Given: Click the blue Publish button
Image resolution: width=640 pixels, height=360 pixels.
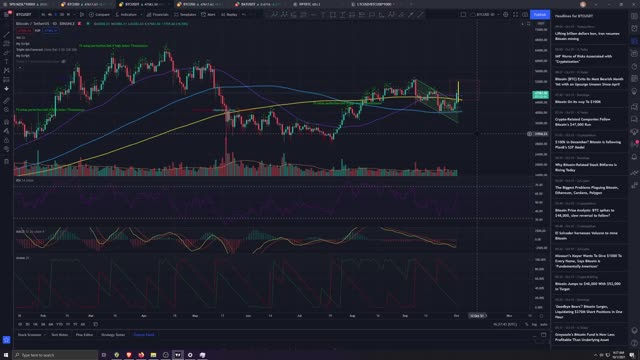Looking at the screenshot, I should [x=540, y=14].
